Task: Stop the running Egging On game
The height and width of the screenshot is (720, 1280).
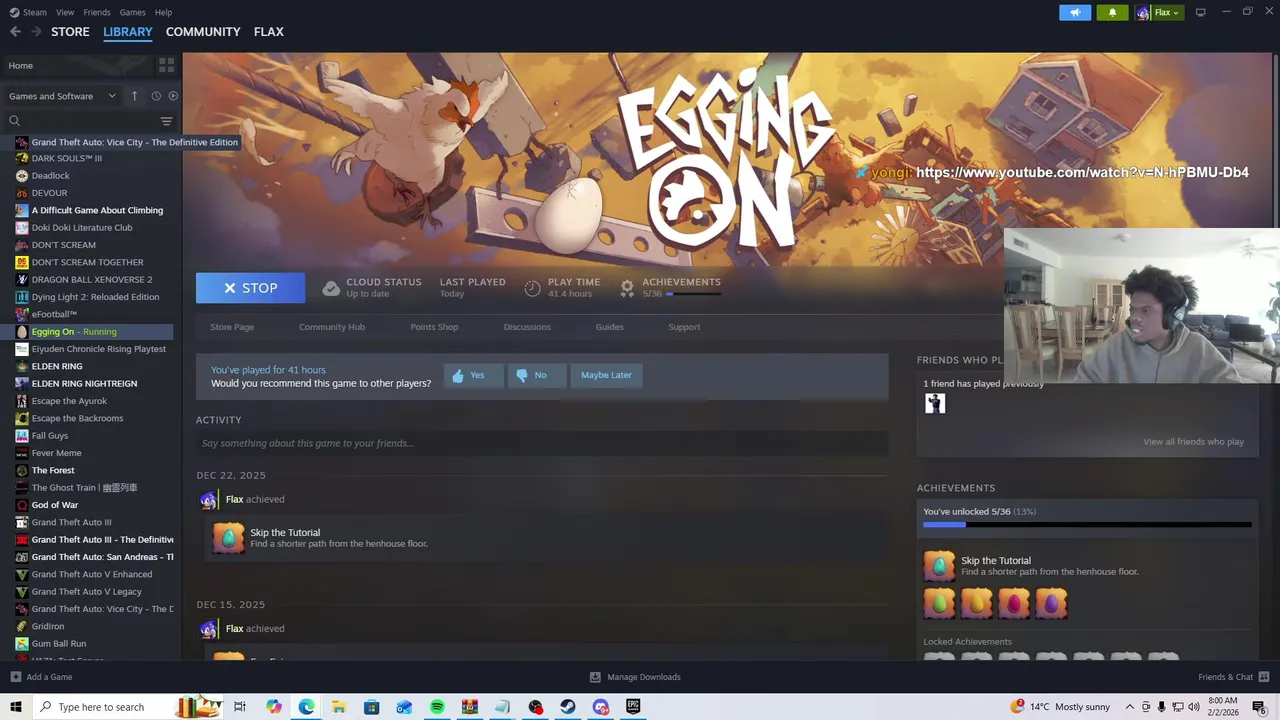Action: point(250,288)
